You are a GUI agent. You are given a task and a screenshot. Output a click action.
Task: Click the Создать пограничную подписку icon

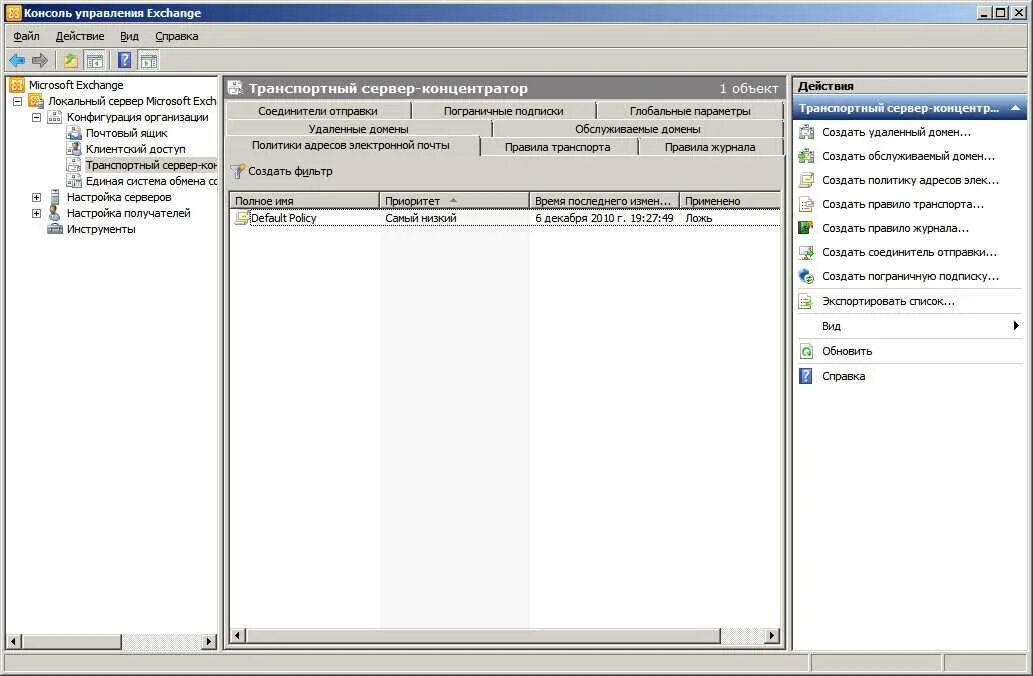(x=806, y=276)
